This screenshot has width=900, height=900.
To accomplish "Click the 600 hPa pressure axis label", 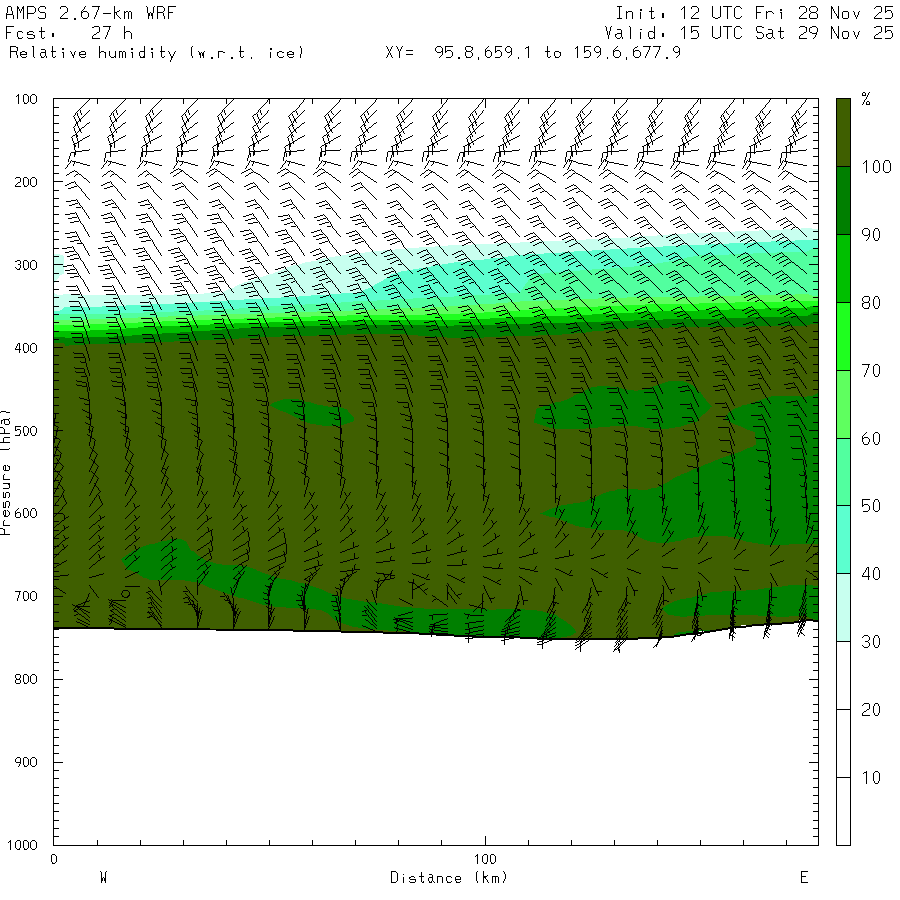I will click(x=26, y=514).
